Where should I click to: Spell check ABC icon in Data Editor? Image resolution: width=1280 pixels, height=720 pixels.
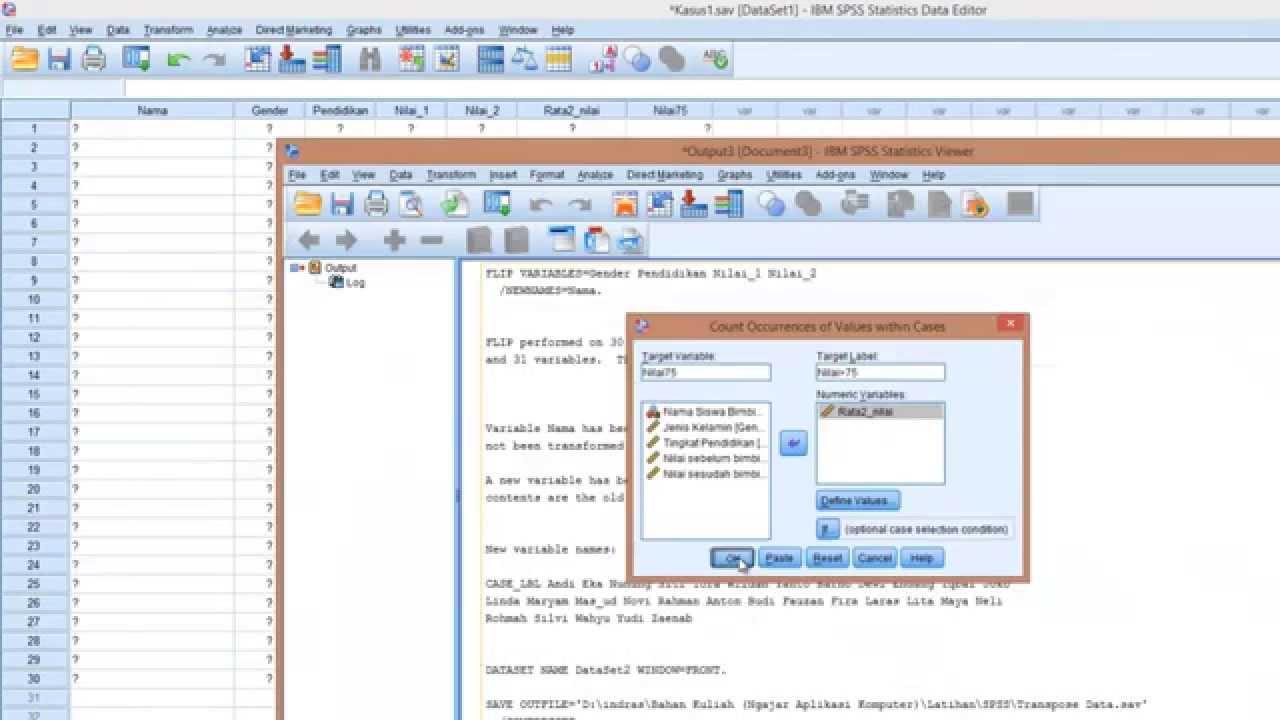pyautogui.click(x=715, y=60)
